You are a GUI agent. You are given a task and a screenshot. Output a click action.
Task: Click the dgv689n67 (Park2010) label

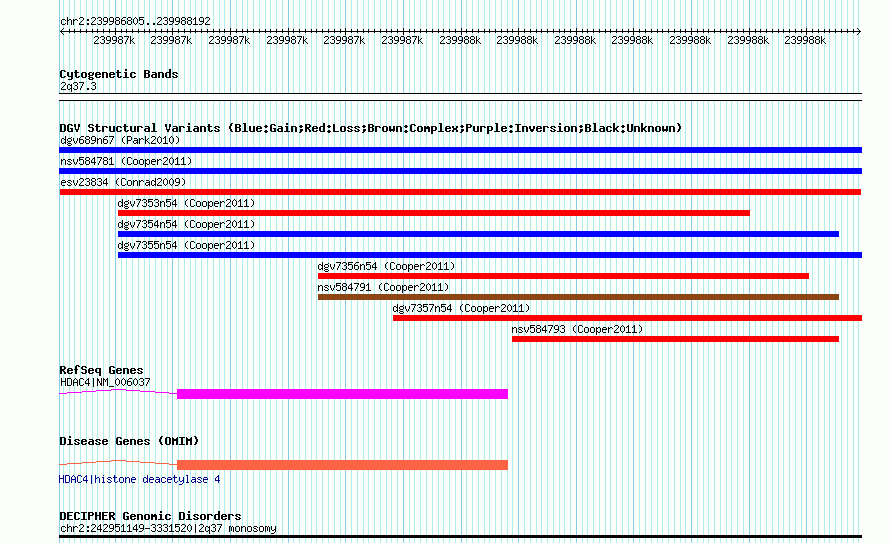(x=120, y=140)
